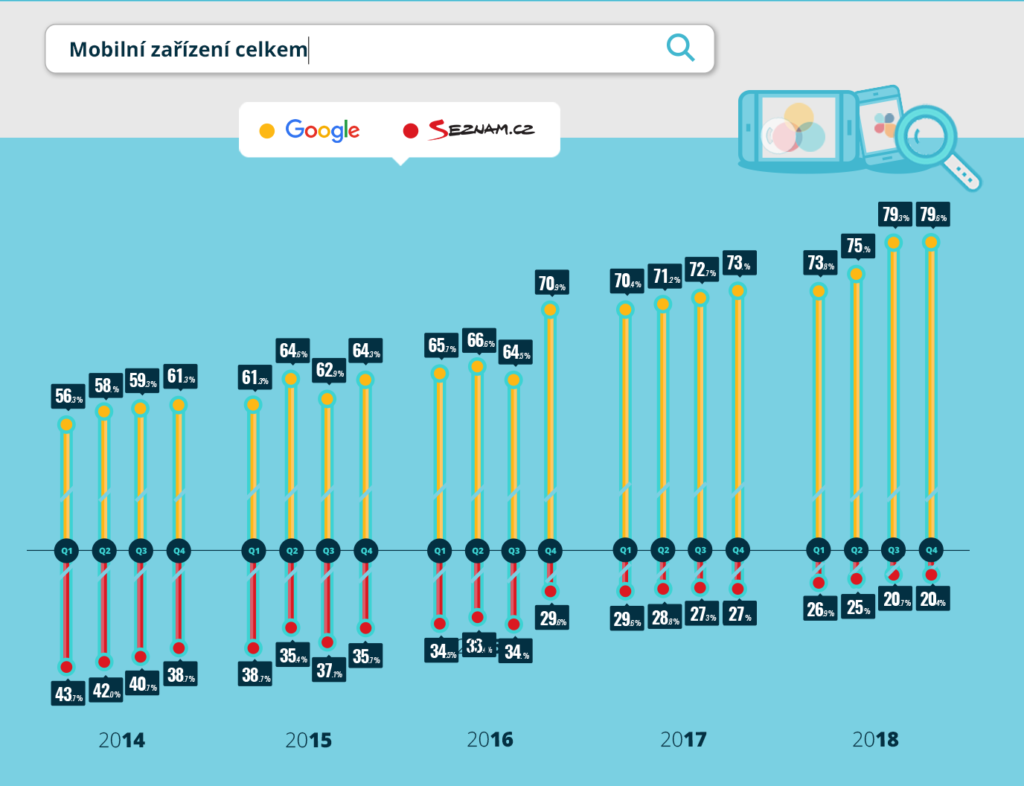
Task: Click the 58% Google value label
Action: point(106,386)
